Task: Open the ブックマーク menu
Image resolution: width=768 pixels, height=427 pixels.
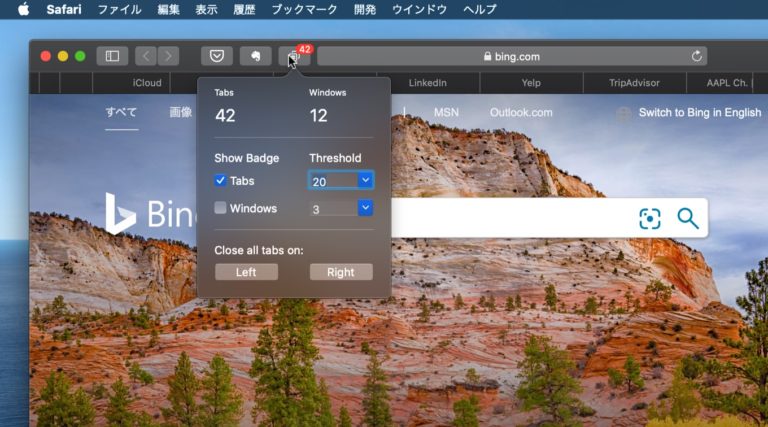Action: click(302, 9)
